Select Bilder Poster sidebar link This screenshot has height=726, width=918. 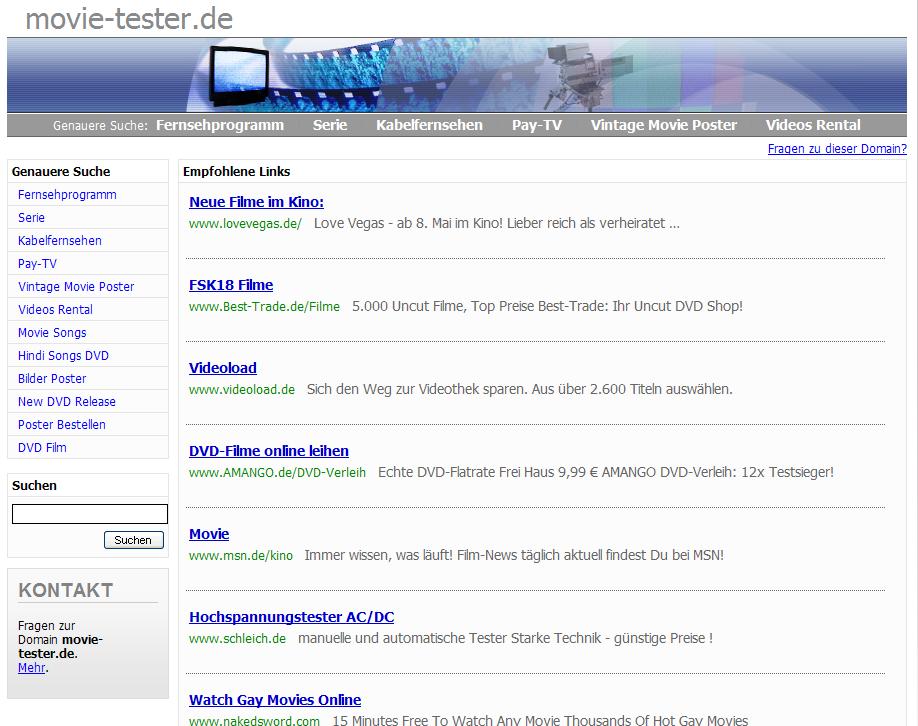(x=52, y=379)
